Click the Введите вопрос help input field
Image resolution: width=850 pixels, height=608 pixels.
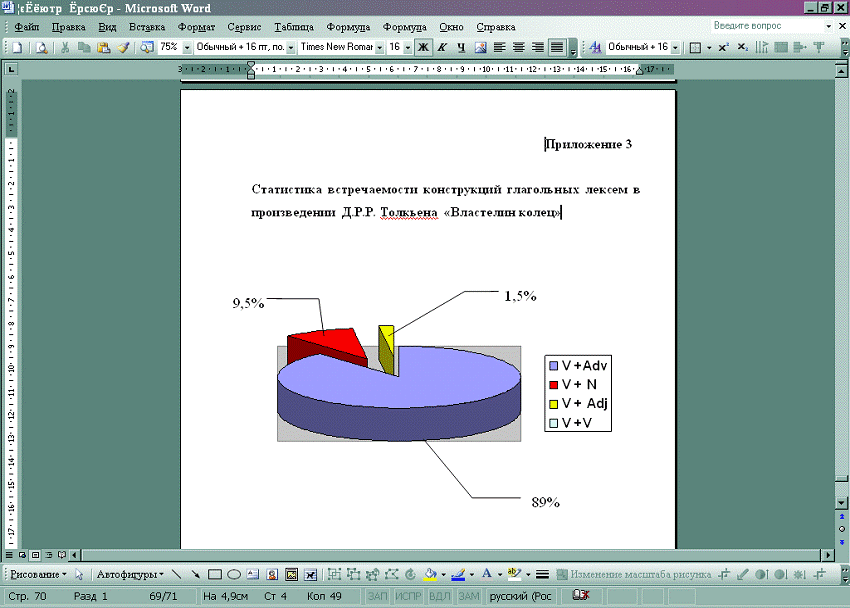765,25
